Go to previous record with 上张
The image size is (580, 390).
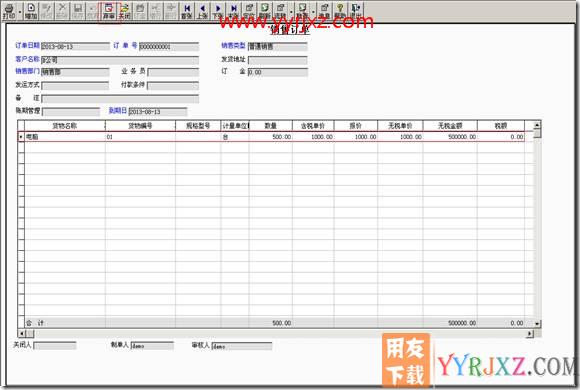pos(203,11)
